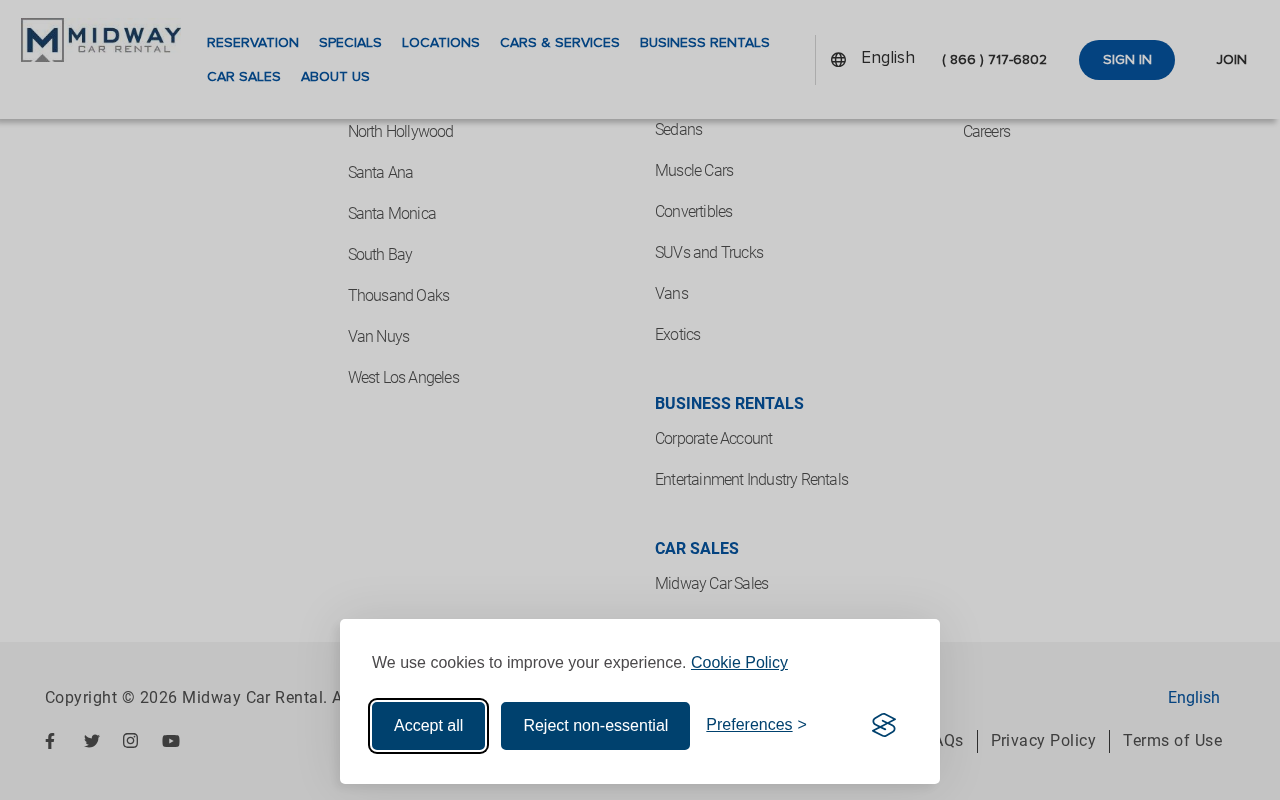
Task: Open the Cars & Services menu
Action: (x=560, y=43)
